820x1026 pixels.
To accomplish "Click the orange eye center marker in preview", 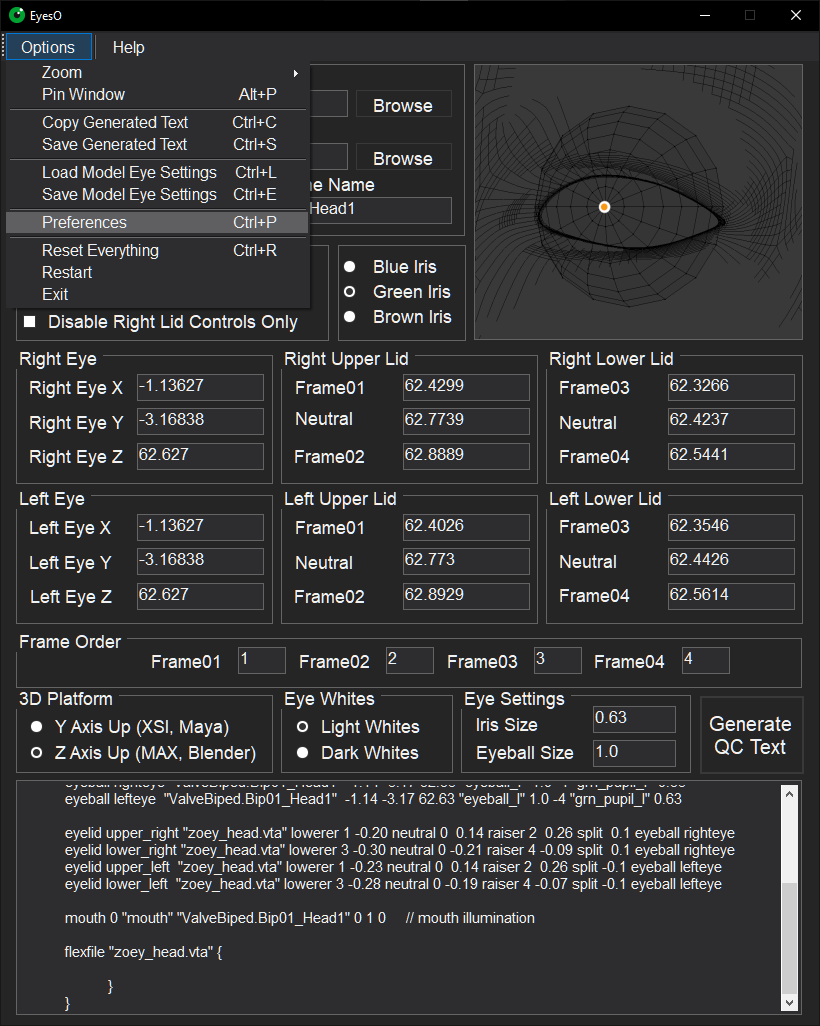I will [605, 207].
